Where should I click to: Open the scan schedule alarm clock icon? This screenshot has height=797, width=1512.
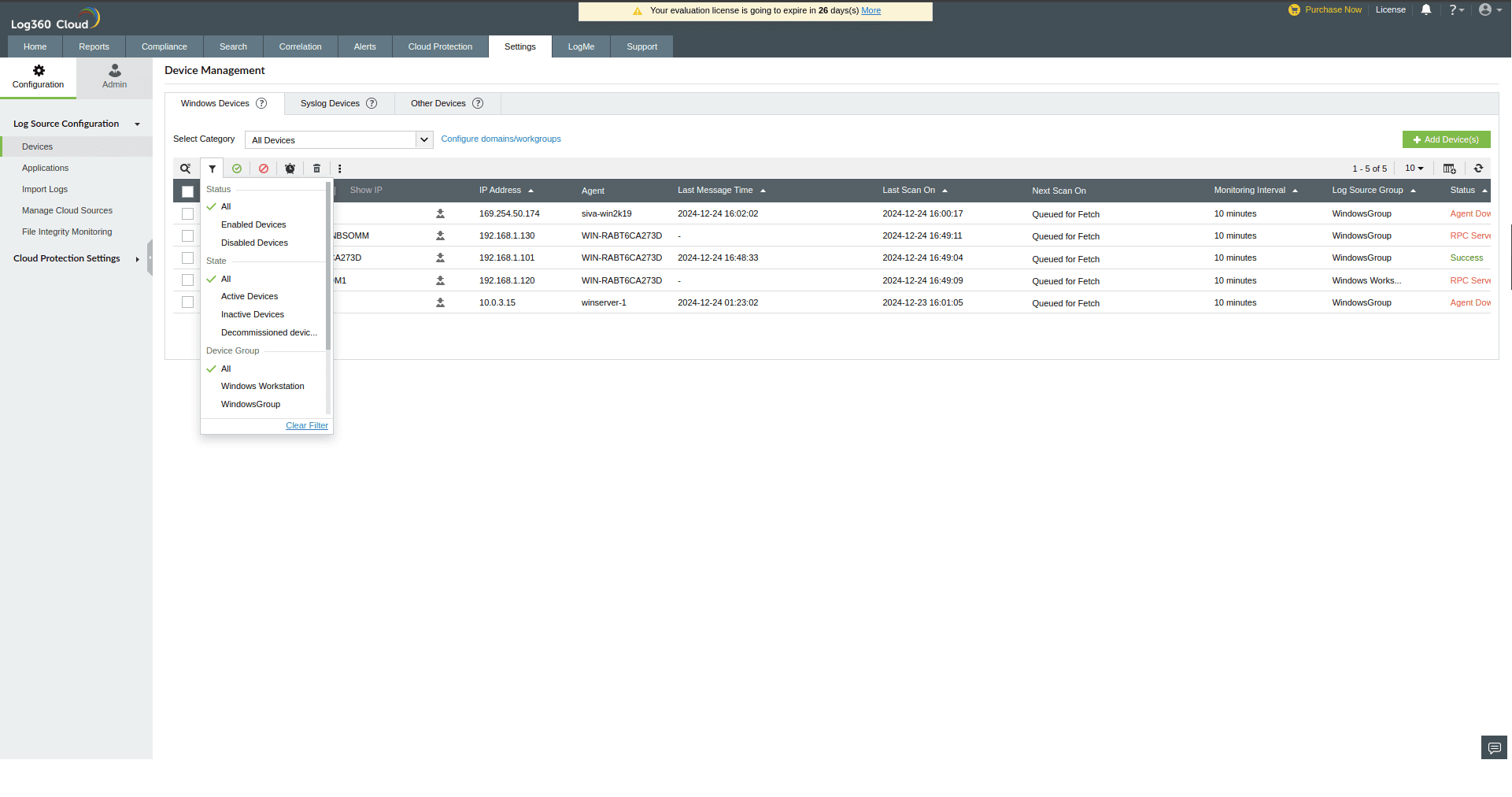(x=290, y=169)
